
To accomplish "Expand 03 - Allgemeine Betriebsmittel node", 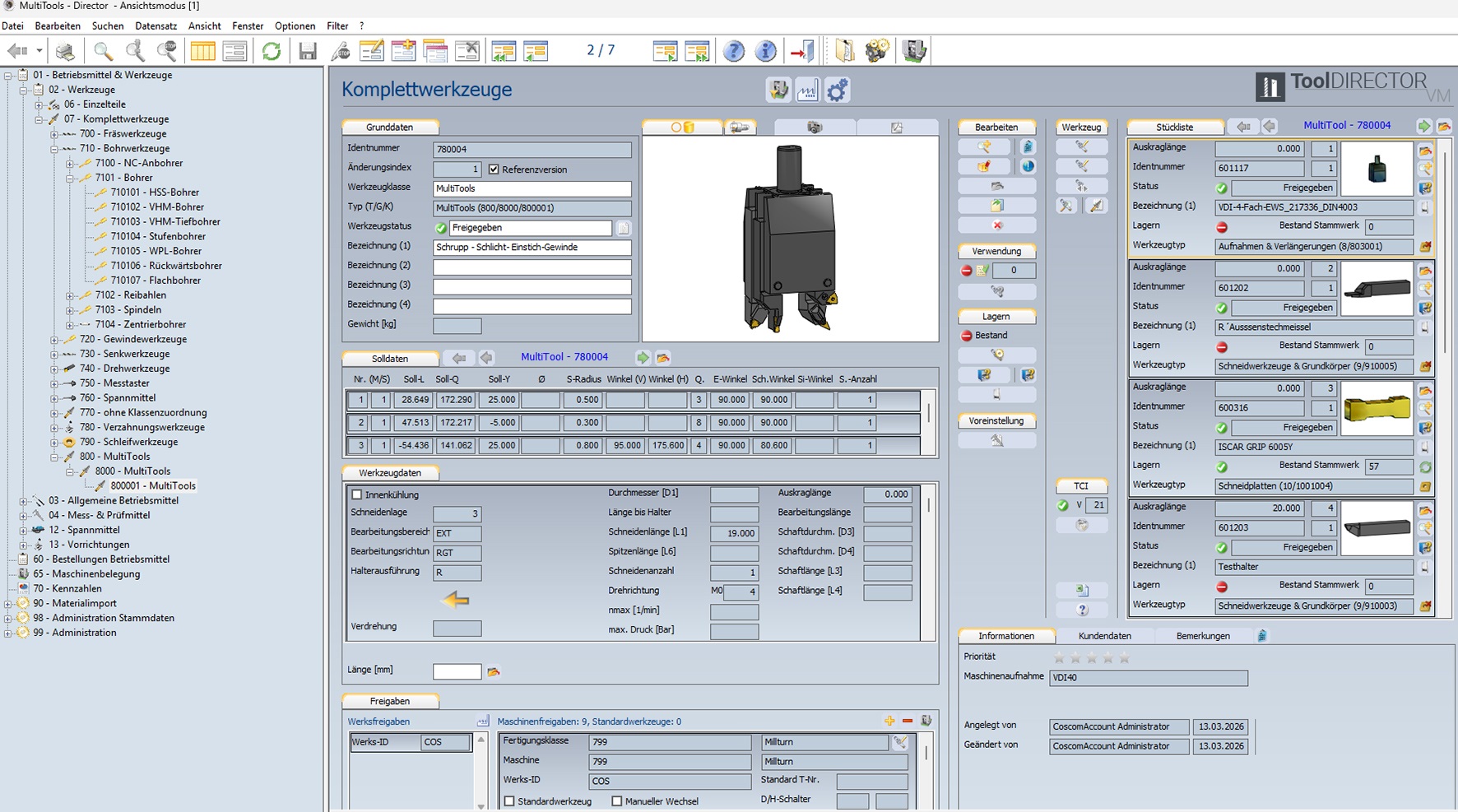I will pyautogui.click(x=23, y=500).
